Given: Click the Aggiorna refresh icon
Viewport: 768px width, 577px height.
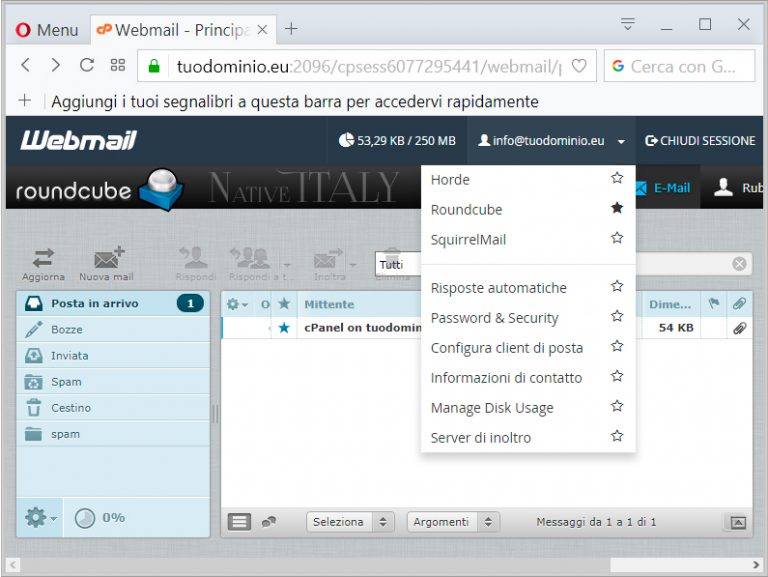Looking at the screenshot, I should tap(43, 258).
